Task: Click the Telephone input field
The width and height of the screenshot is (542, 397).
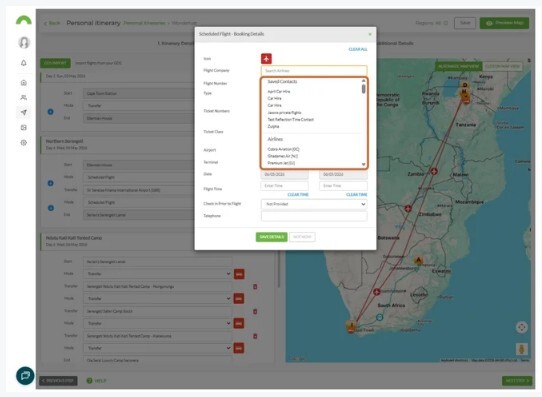Action: [x=314, y=216]
